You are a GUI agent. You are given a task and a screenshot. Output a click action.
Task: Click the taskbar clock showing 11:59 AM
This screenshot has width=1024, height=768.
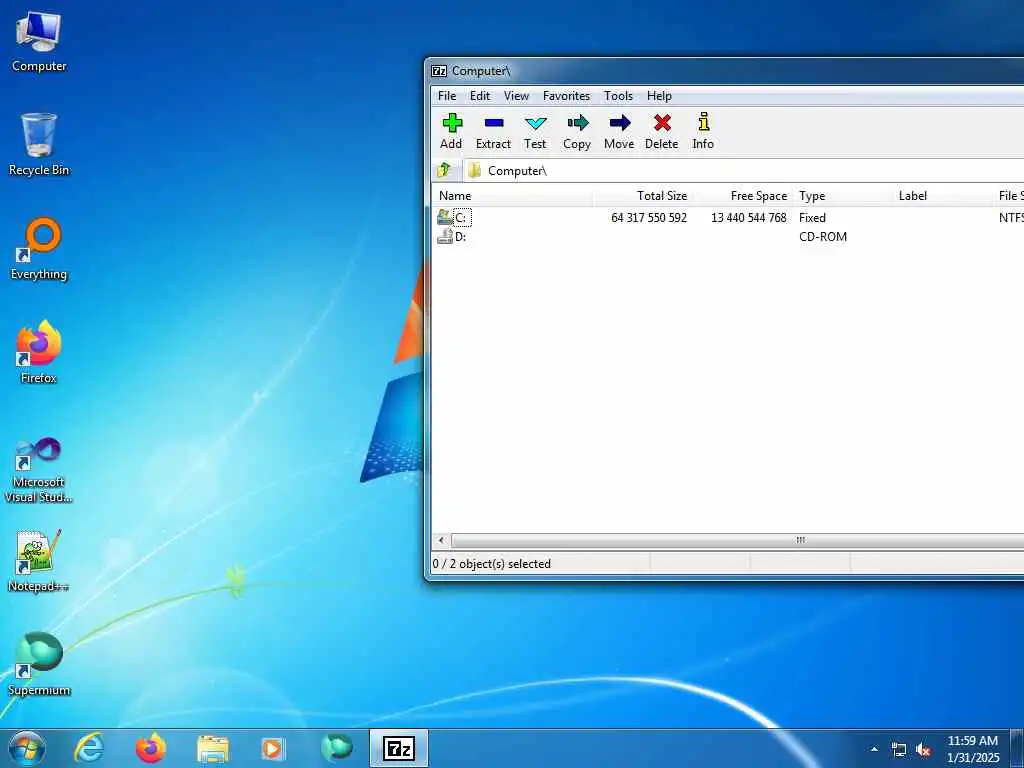tap(972, 749)
